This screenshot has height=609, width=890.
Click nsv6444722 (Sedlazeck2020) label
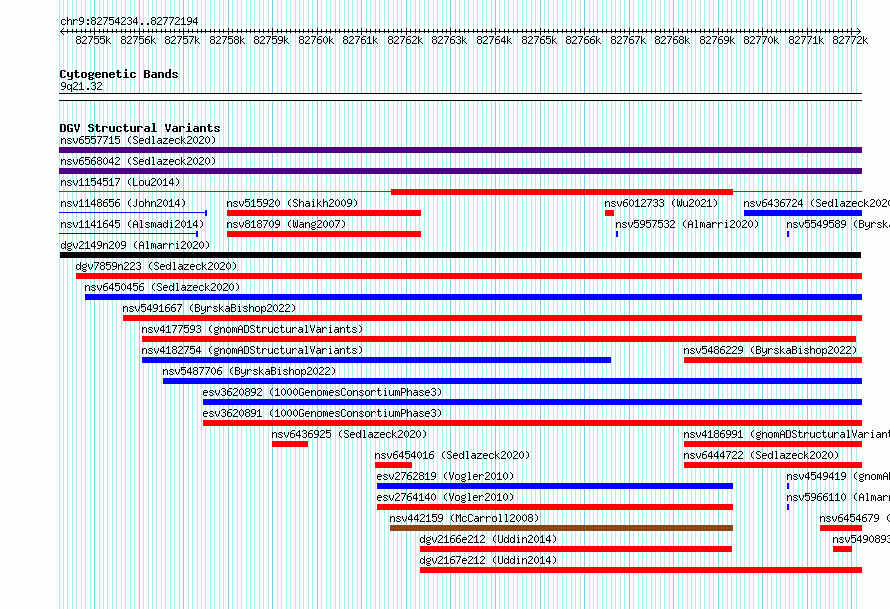tap(761, 455)
